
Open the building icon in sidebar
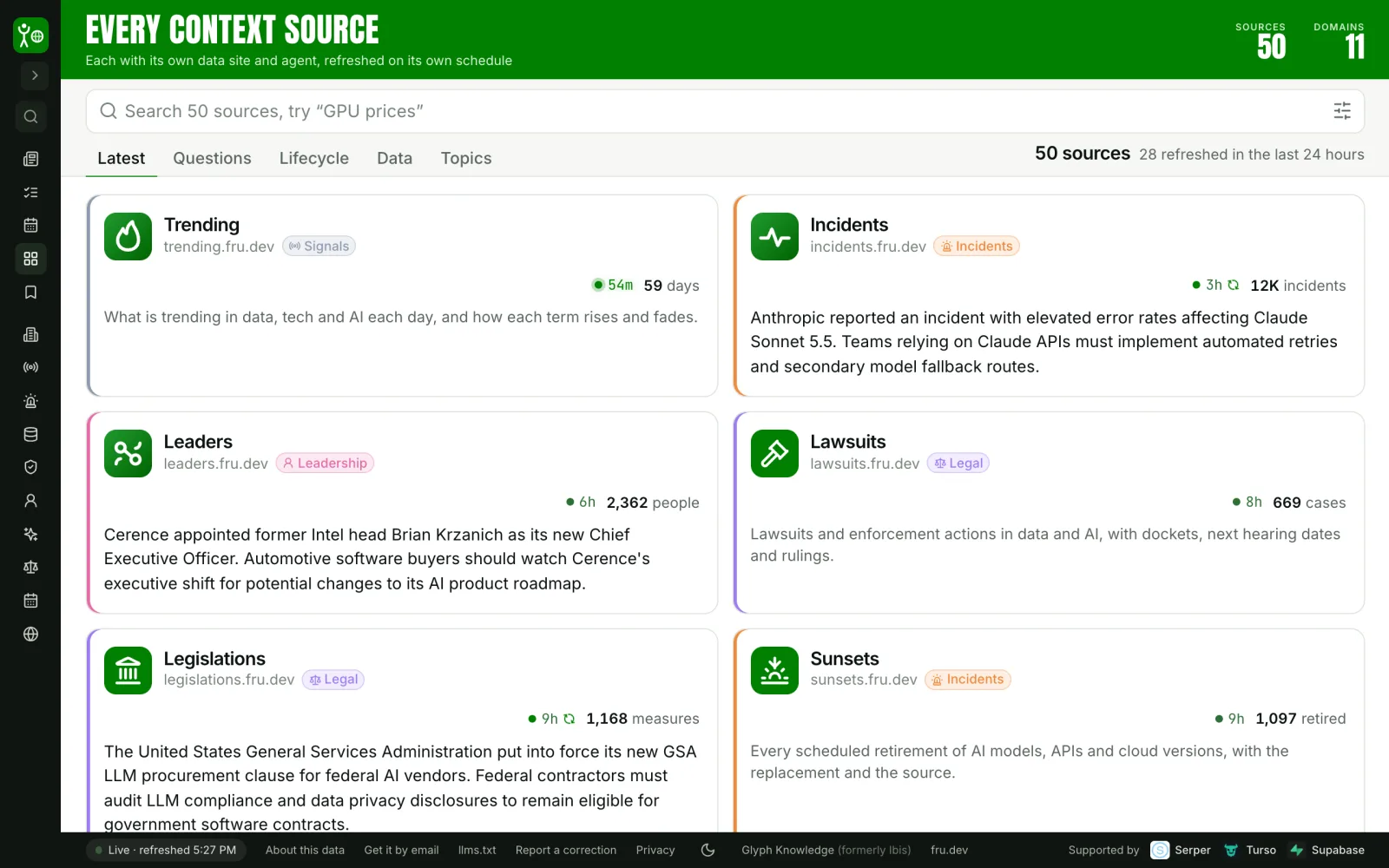(30, 334)
